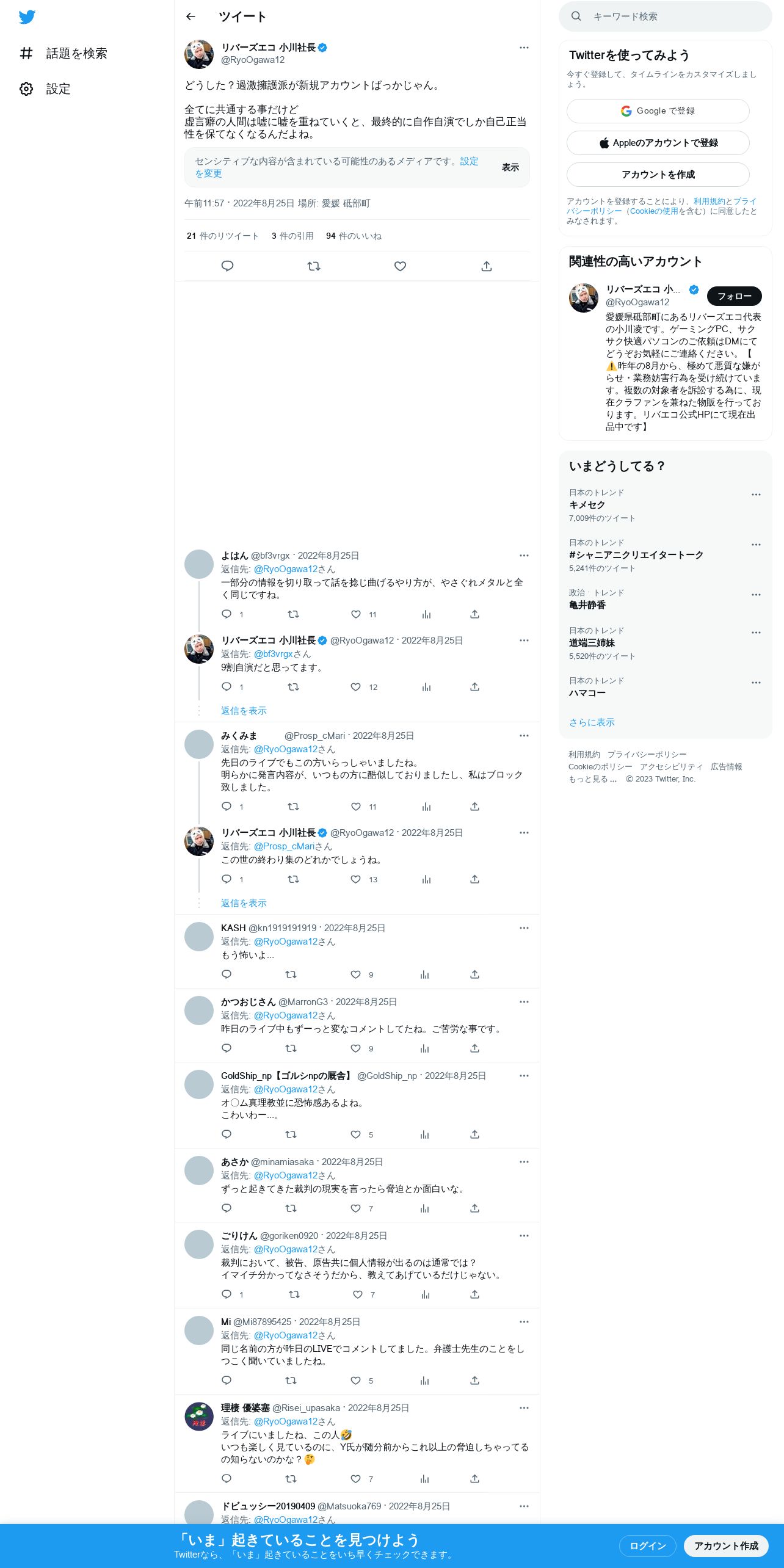Focus the キーワード検索 search field
The image size is (784, 1568).
(666, 16)
